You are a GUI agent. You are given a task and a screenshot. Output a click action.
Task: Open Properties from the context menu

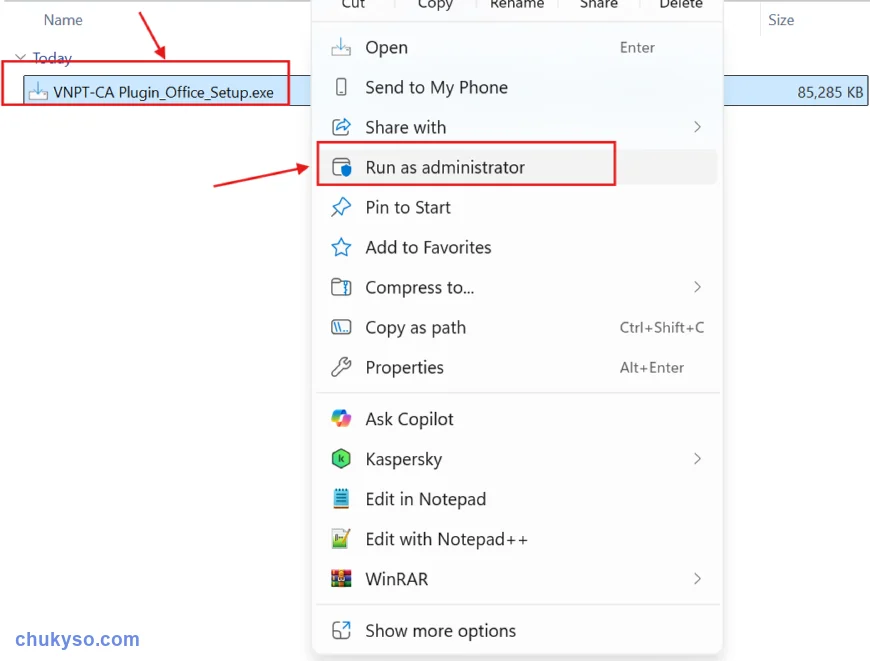click(517, 367)
